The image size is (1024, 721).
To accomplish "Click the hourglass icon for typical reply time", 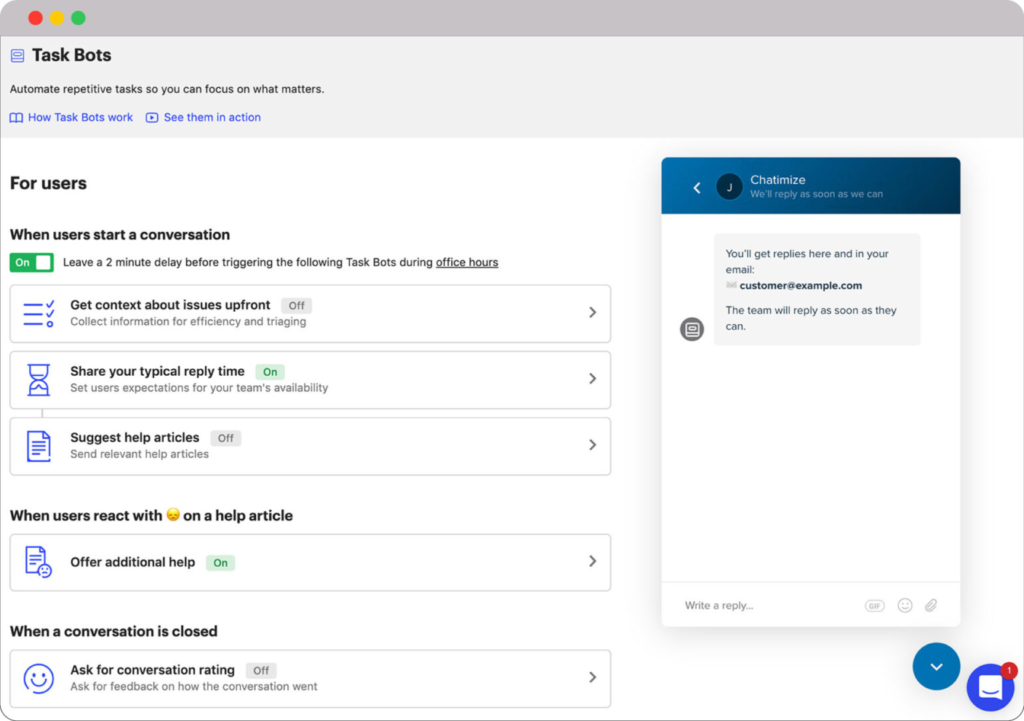I will pyautogui.click(x=38, y=380).
